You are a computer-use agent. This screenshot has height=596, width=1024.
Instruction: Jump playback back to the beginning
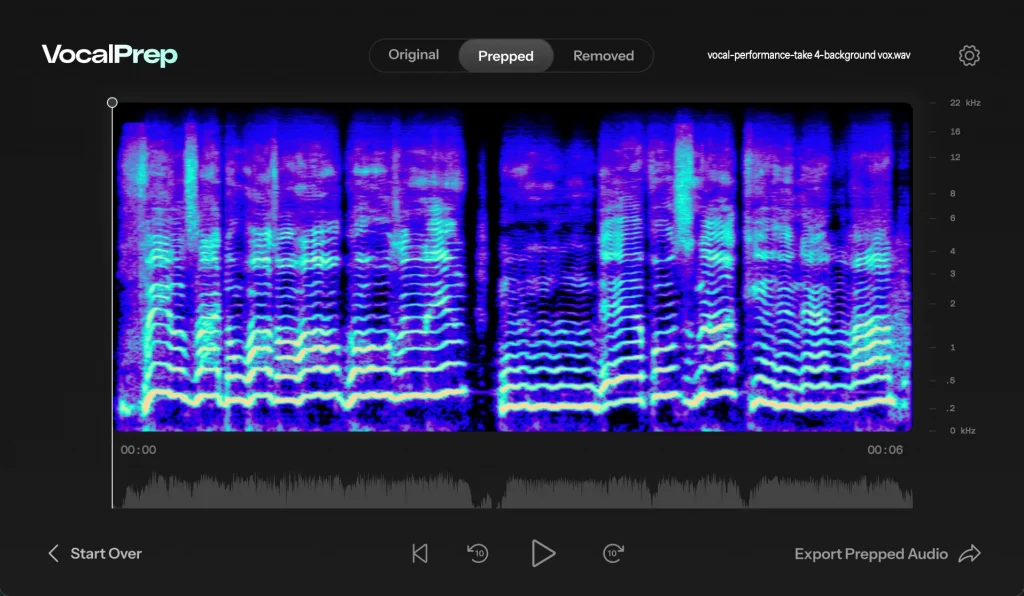[419, 553]
